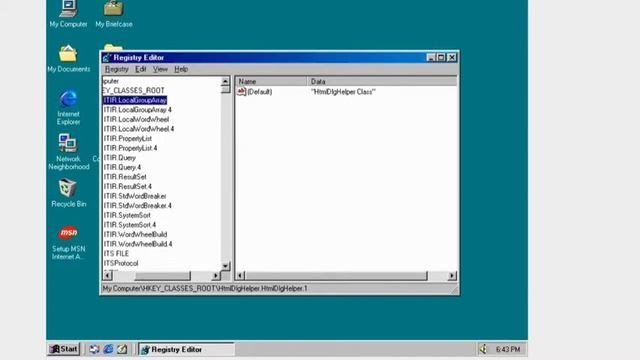The height and width of the screenshot is (360, 640).
Task: Open Network Neighborhood icon
Action: [68, 152]
